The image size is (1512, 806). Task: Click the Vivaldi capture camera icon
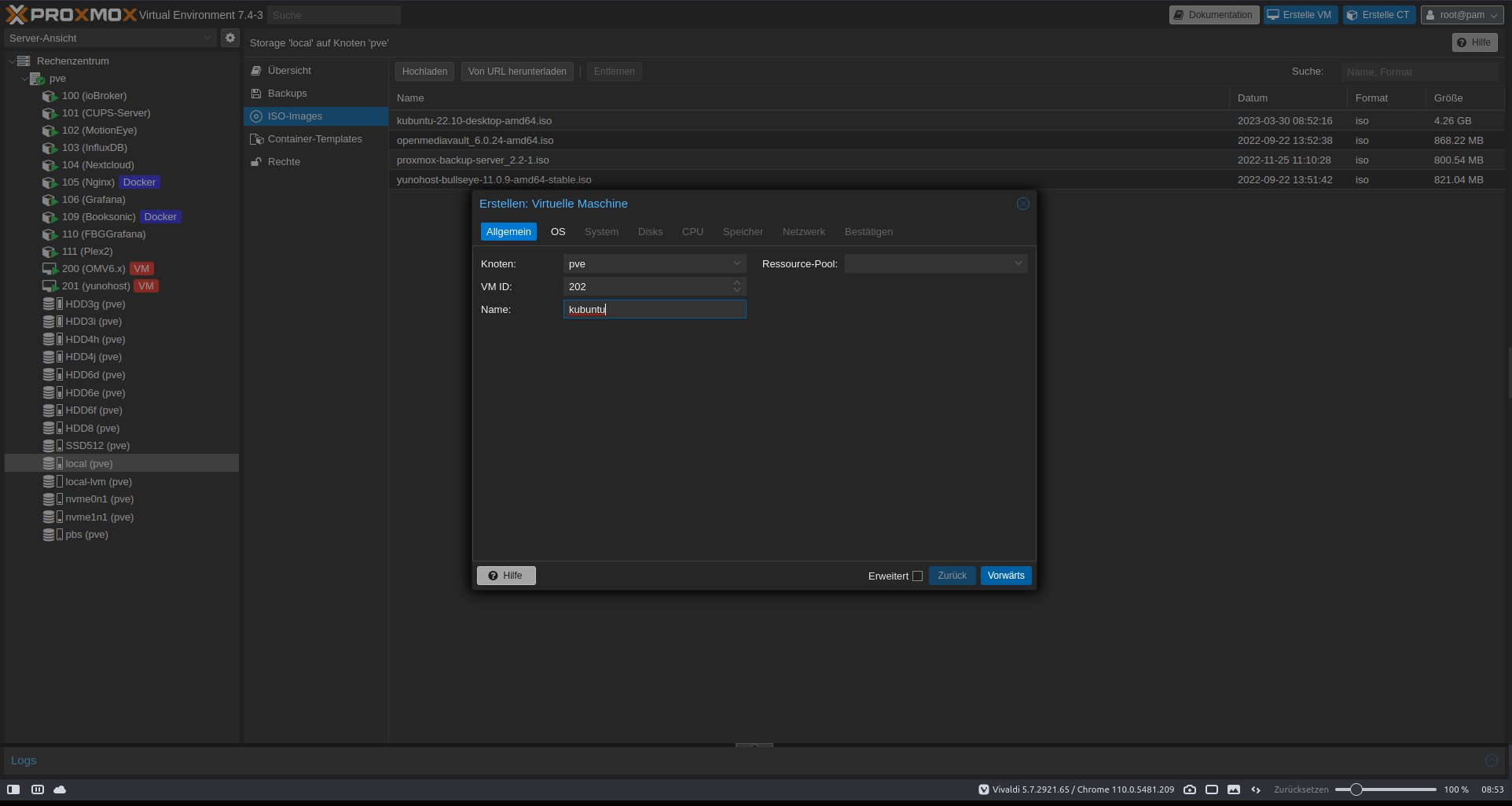click(1190, 789)
